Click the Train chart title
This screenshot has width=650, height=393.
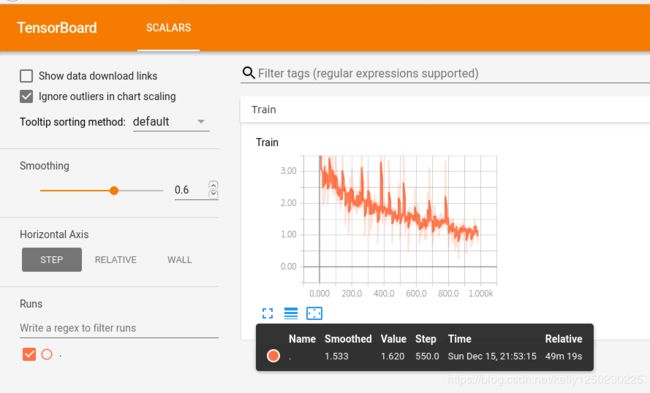click(x=267, y=142)
